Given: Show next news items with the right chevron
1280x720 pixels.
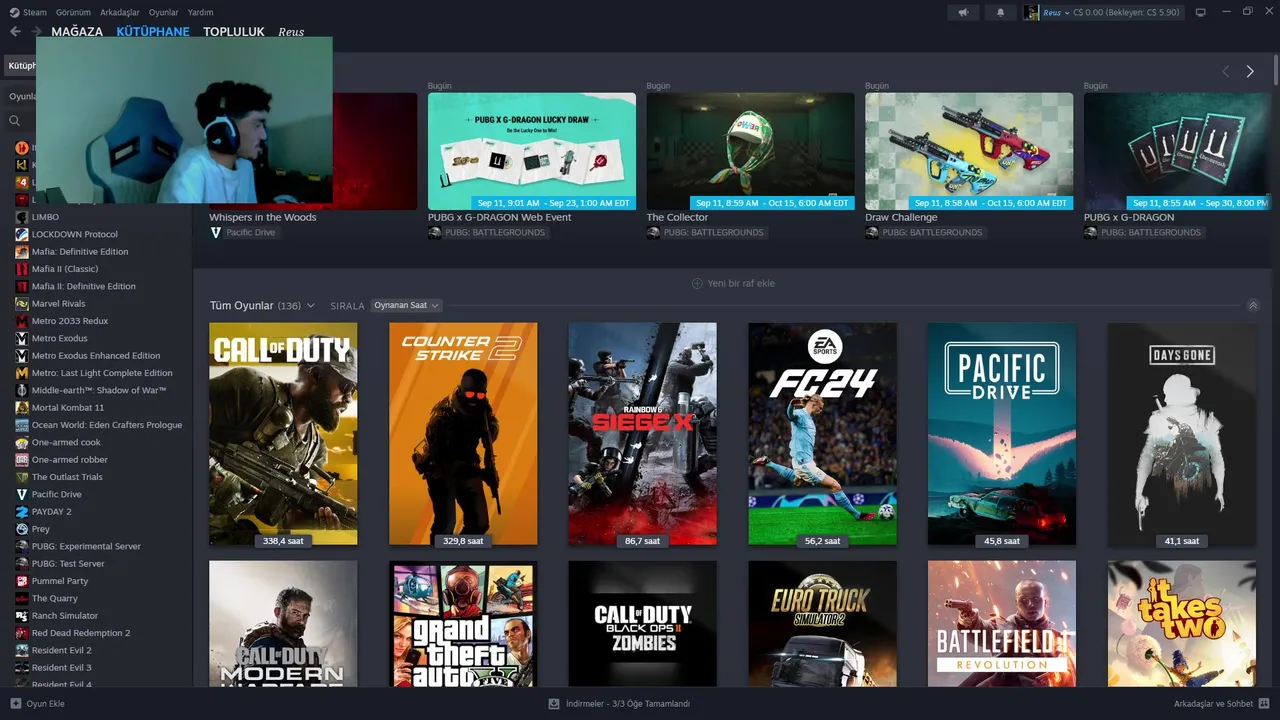Looking at the screenshot, I should pyautogui.click(x=1250, y=71).
